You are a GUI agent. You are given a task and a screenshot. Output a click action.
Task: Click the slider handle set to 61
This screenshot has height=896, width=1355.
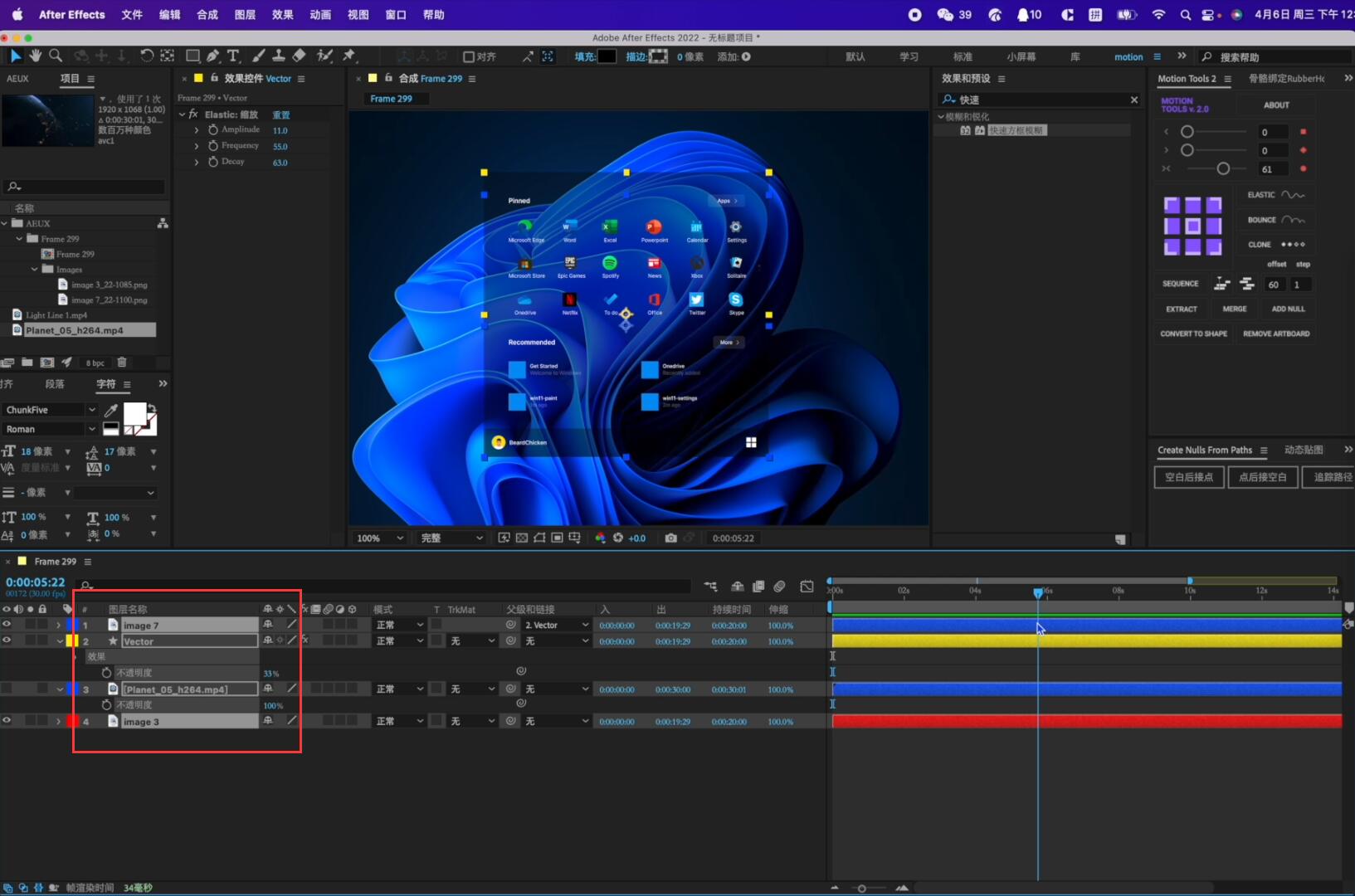point(1222,168)
